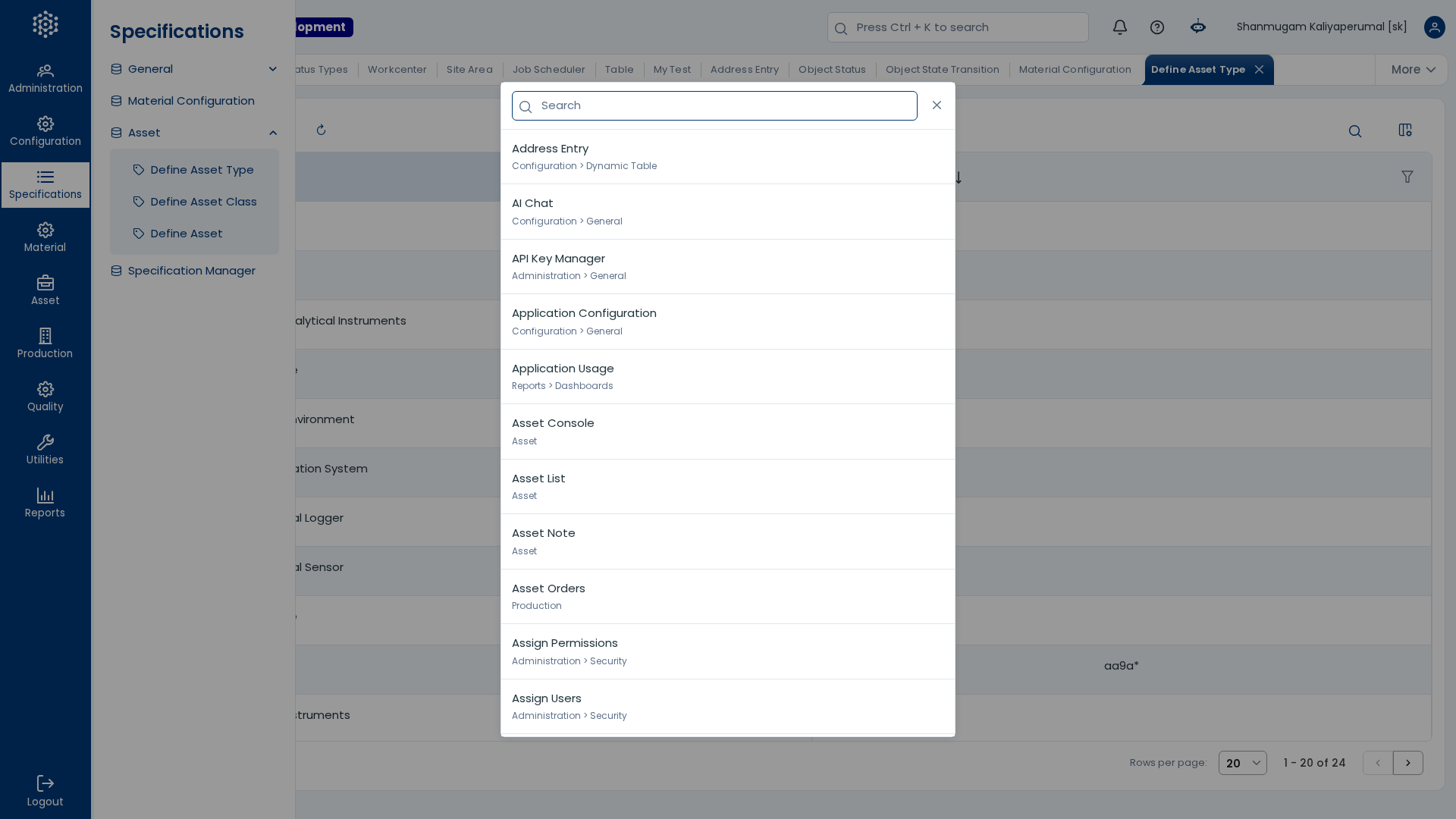Open the Material module in sidebar

tap(45, 238)
